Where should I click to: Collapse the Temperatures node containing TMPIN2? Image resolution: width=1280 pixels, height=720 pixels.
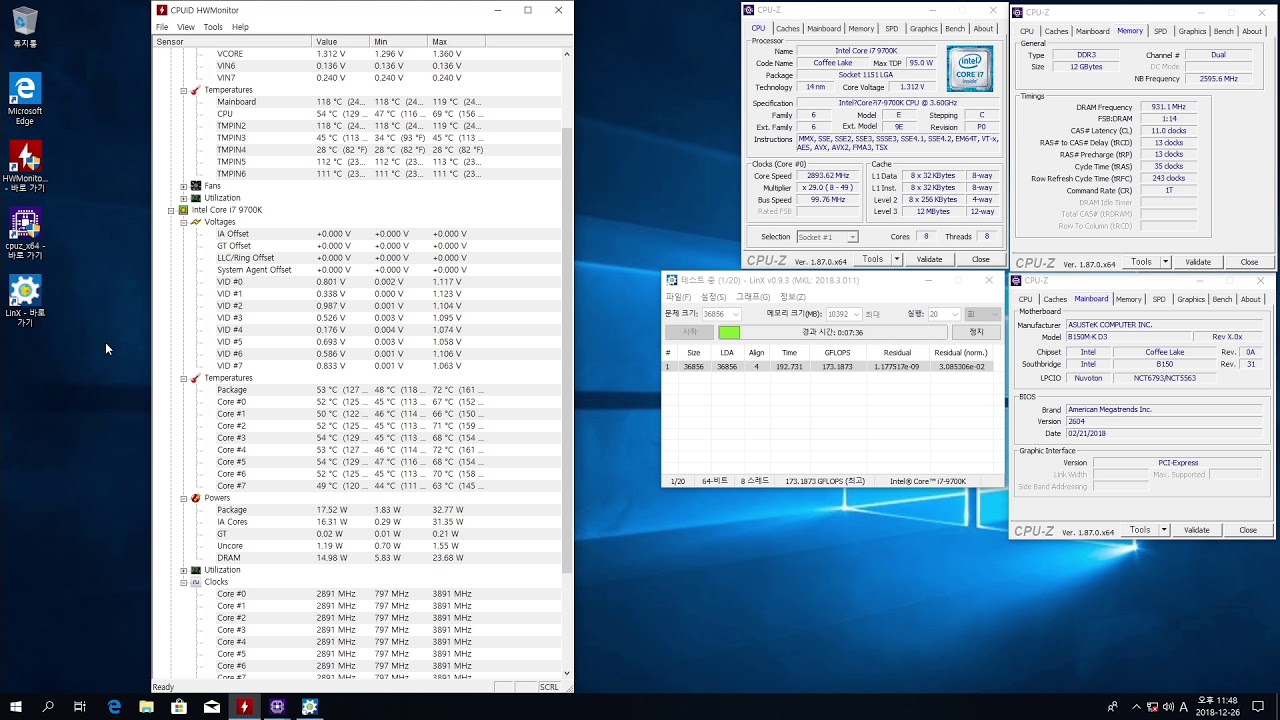click(184, 90)
